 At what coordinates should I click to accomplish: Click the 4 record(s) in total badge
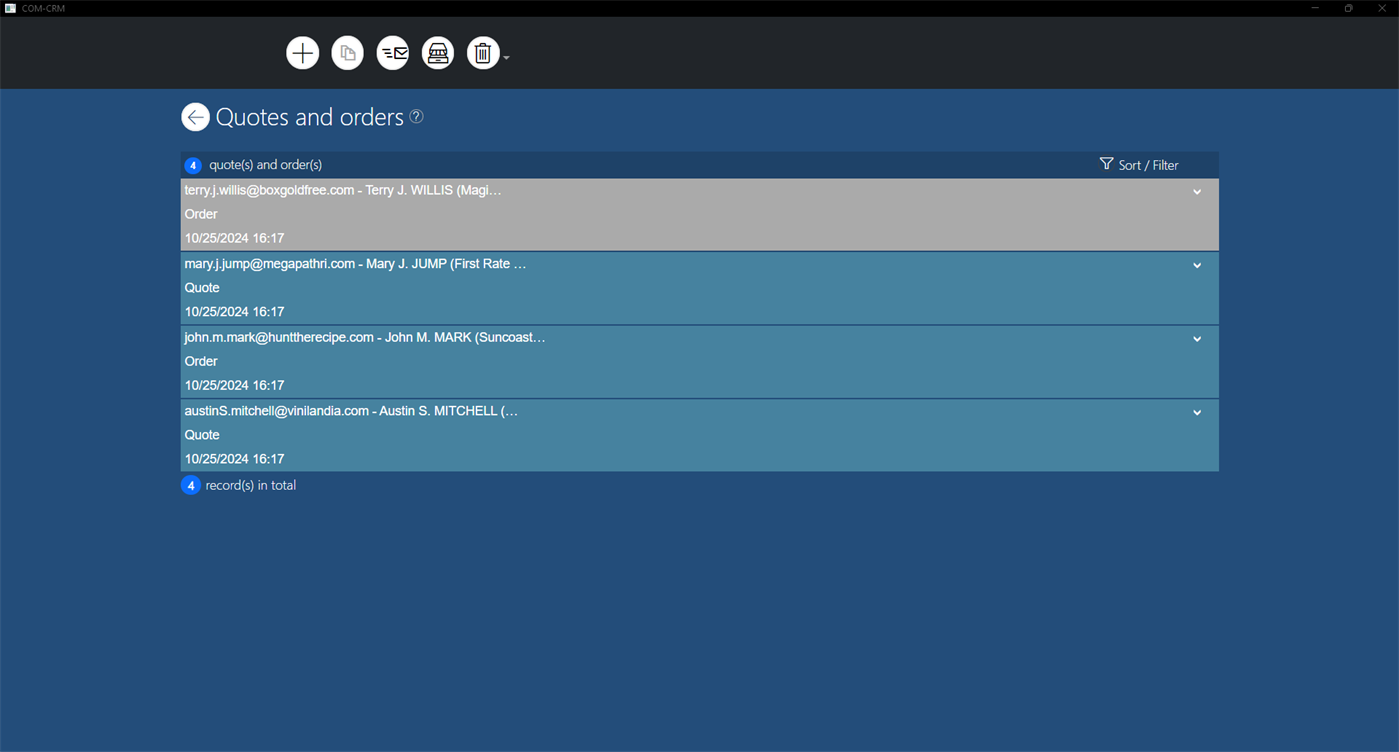[x=190, y=485]
